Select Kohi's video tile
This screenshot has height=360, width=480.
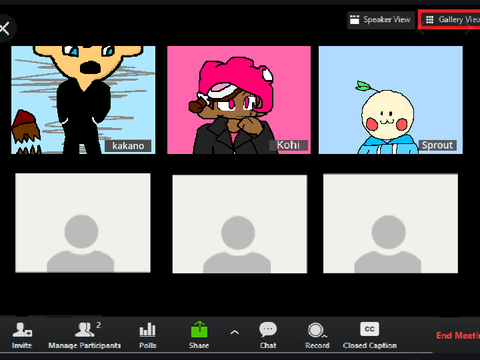[239, 100]
